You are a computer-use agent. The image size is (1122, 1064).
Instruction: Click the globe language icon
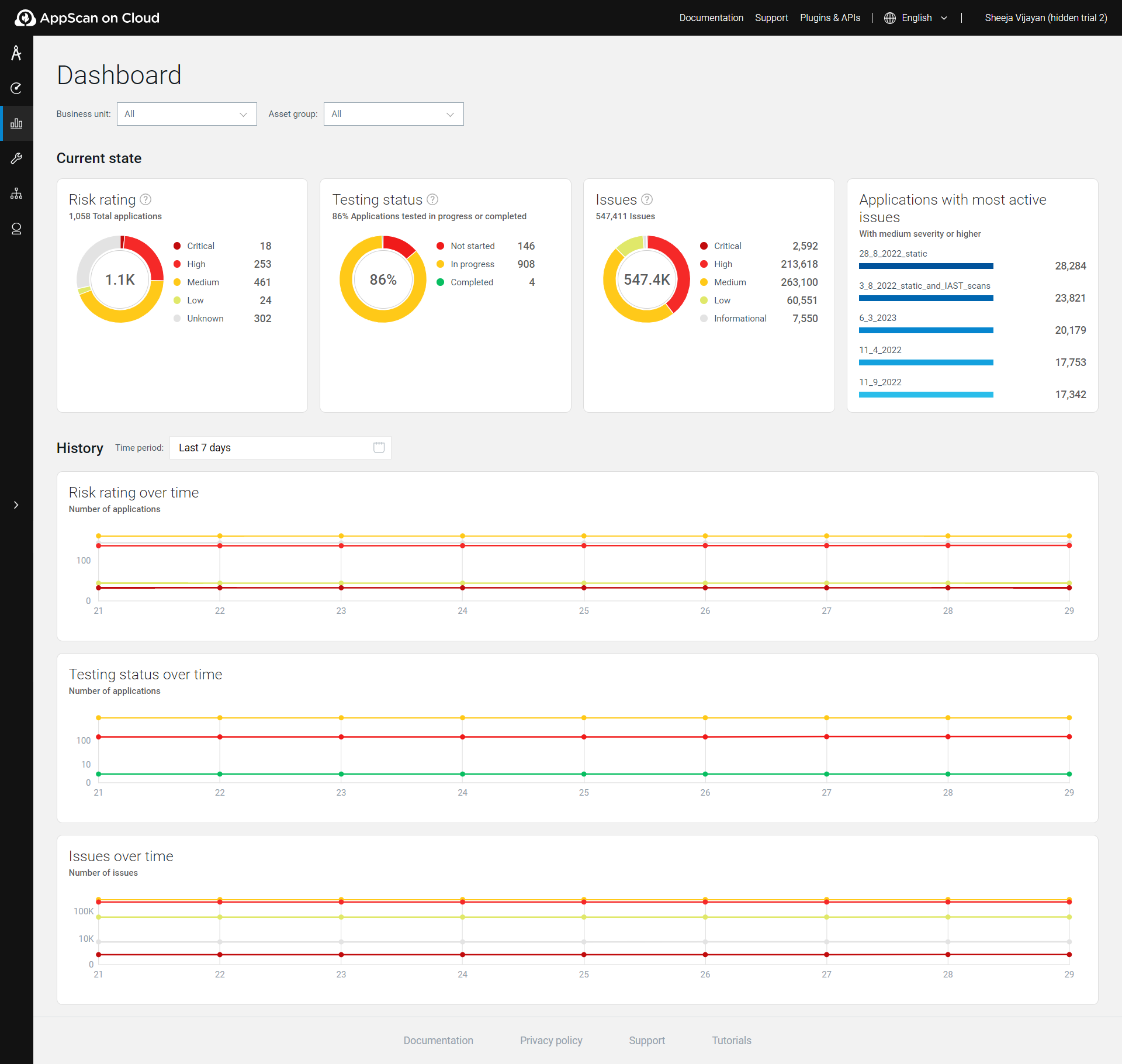(x=889, y=18)
